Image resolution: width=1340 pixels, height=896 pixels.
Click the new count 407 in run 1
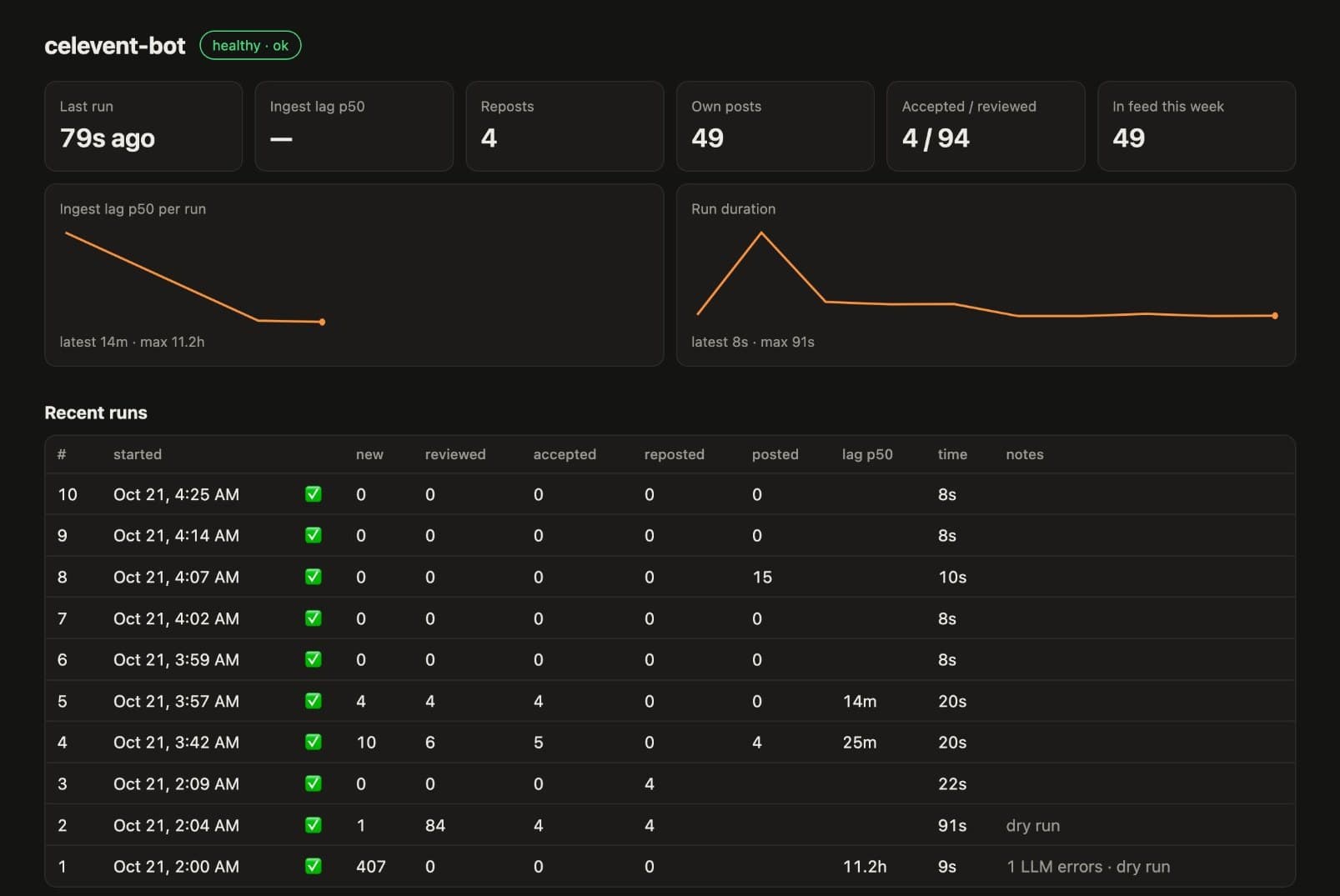tap(371, 866)
